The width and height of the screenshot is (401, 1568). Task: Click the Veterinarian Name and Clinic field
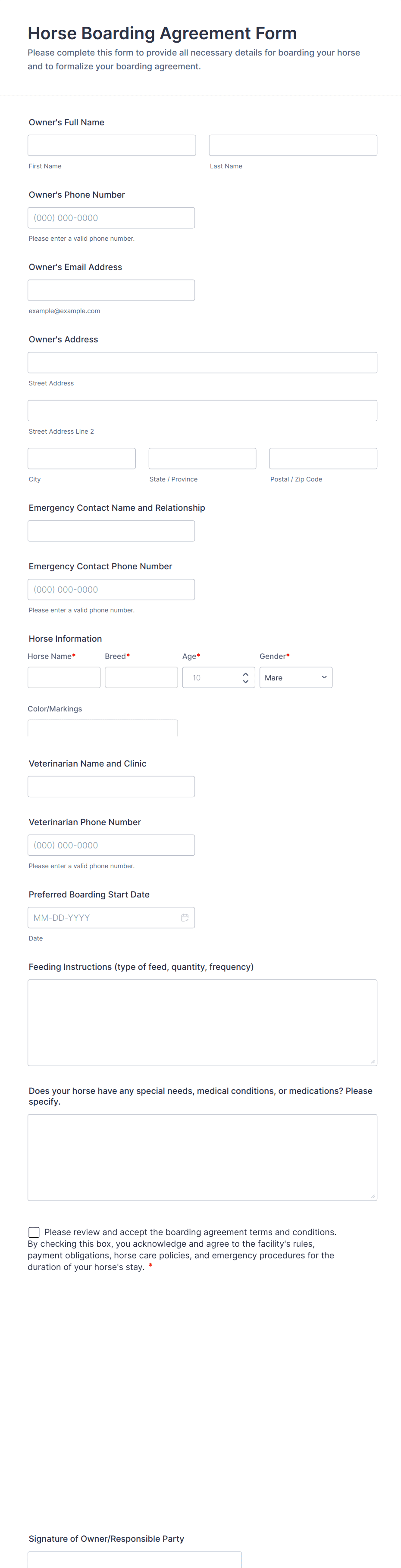[x=111, y=786]
